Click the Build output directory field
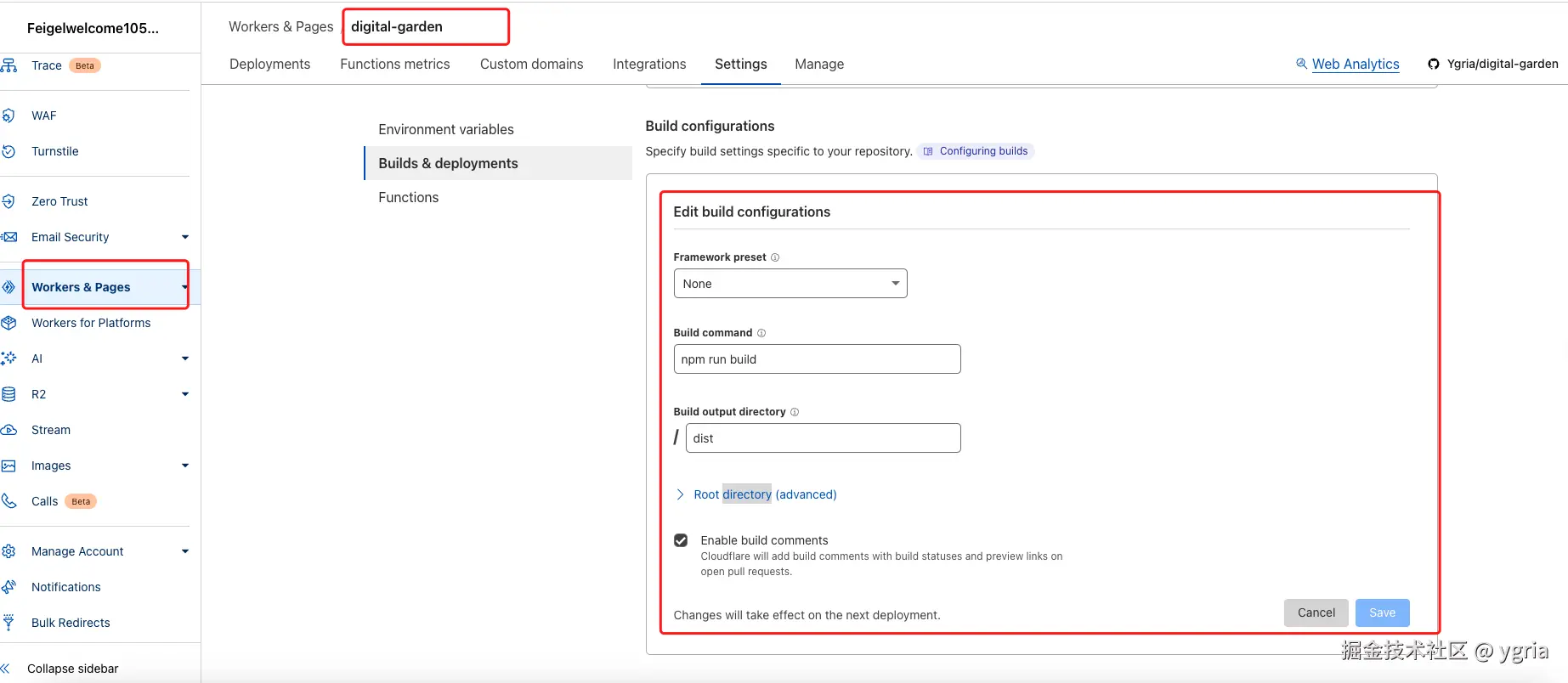The height and width of the screenshot is (683, 1568). coord(823,437)
